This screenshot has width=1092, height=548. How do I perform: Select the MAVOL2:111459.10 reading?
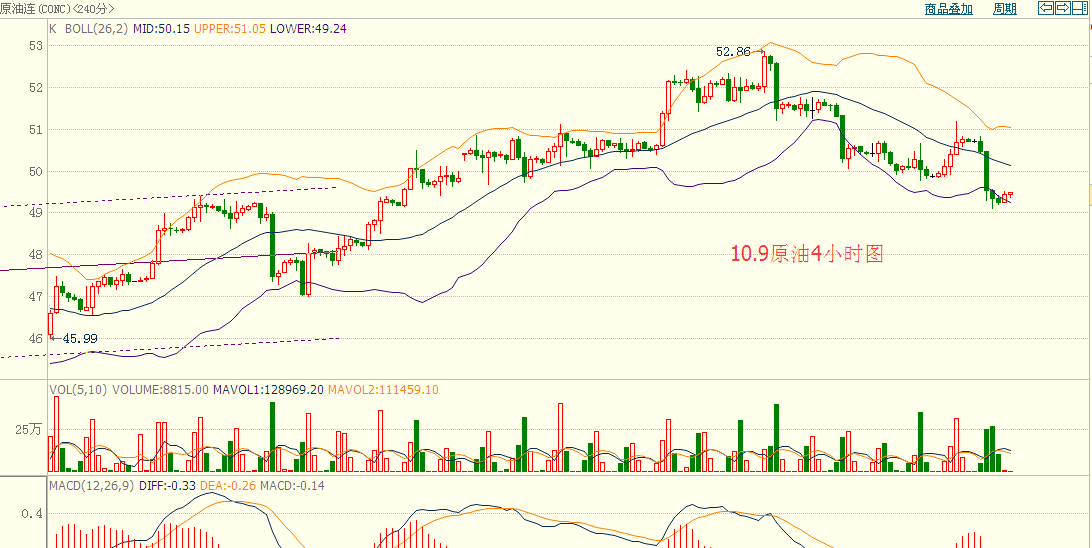coord(383,390)
